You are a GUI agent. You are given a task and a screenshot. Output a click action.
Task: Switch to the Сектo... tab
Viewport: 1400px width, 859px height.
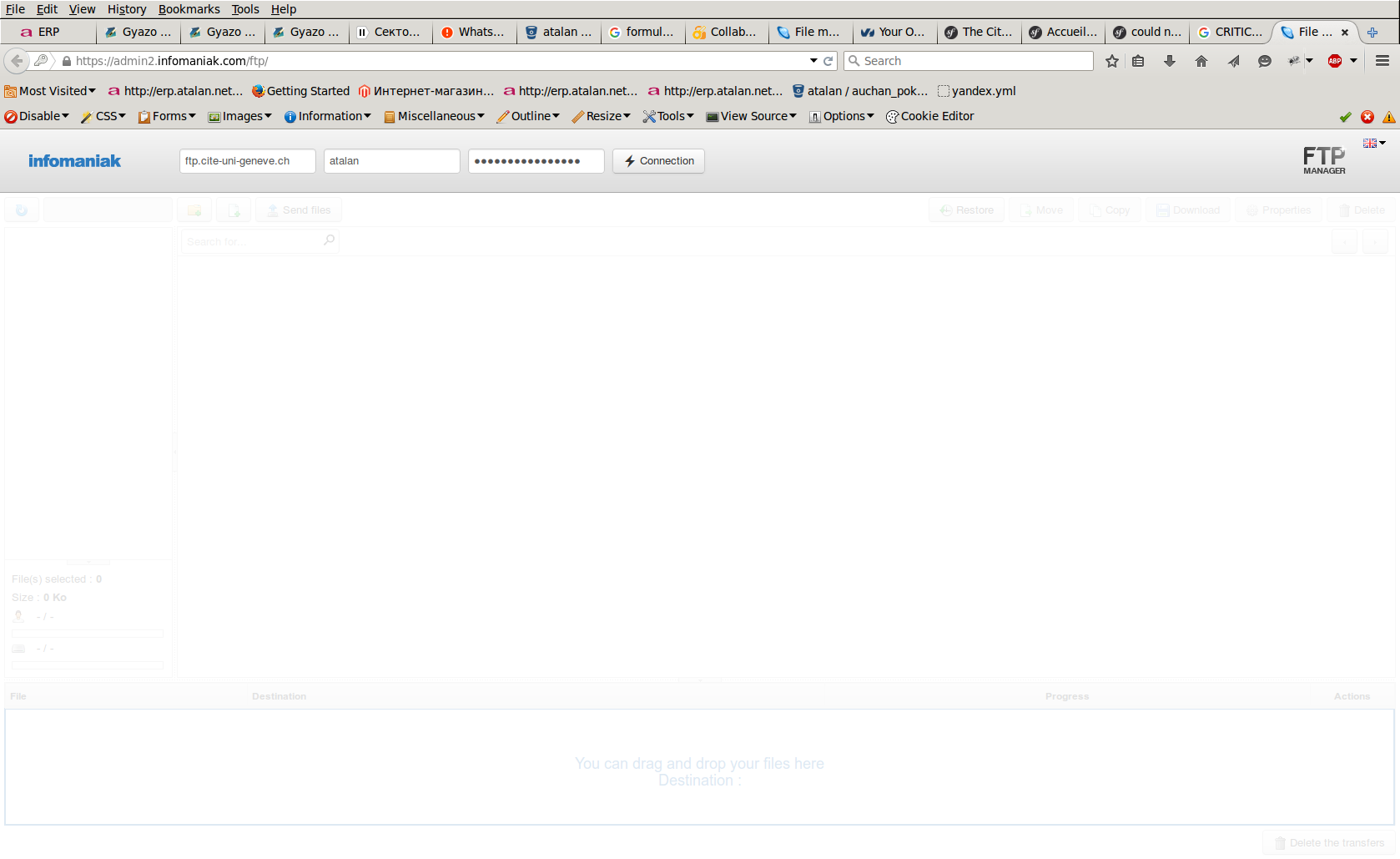pyautogui.click(x=390, y=32)
